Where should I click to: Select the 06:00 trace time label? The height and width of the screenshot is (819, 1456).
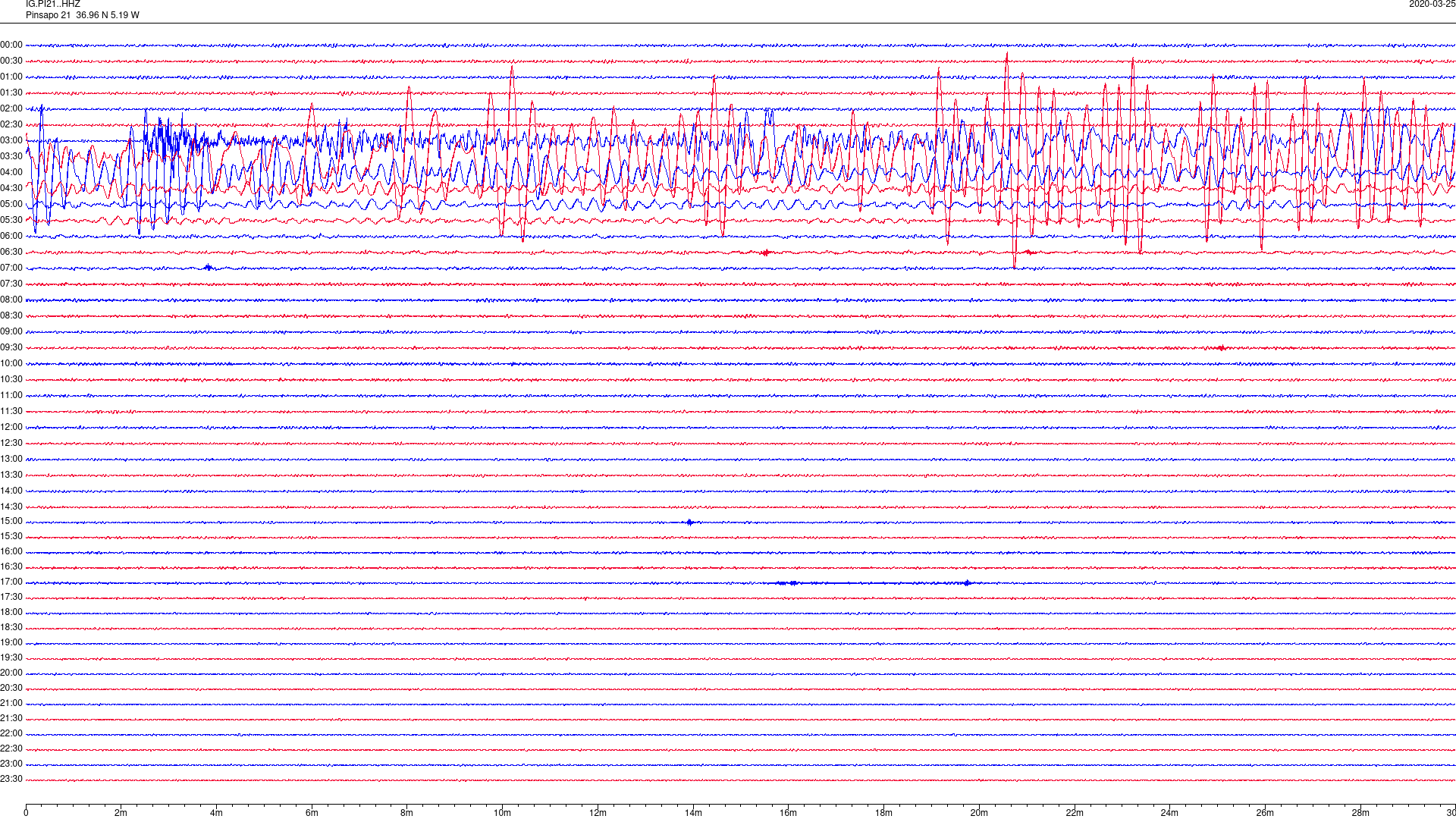click(11, 237)
